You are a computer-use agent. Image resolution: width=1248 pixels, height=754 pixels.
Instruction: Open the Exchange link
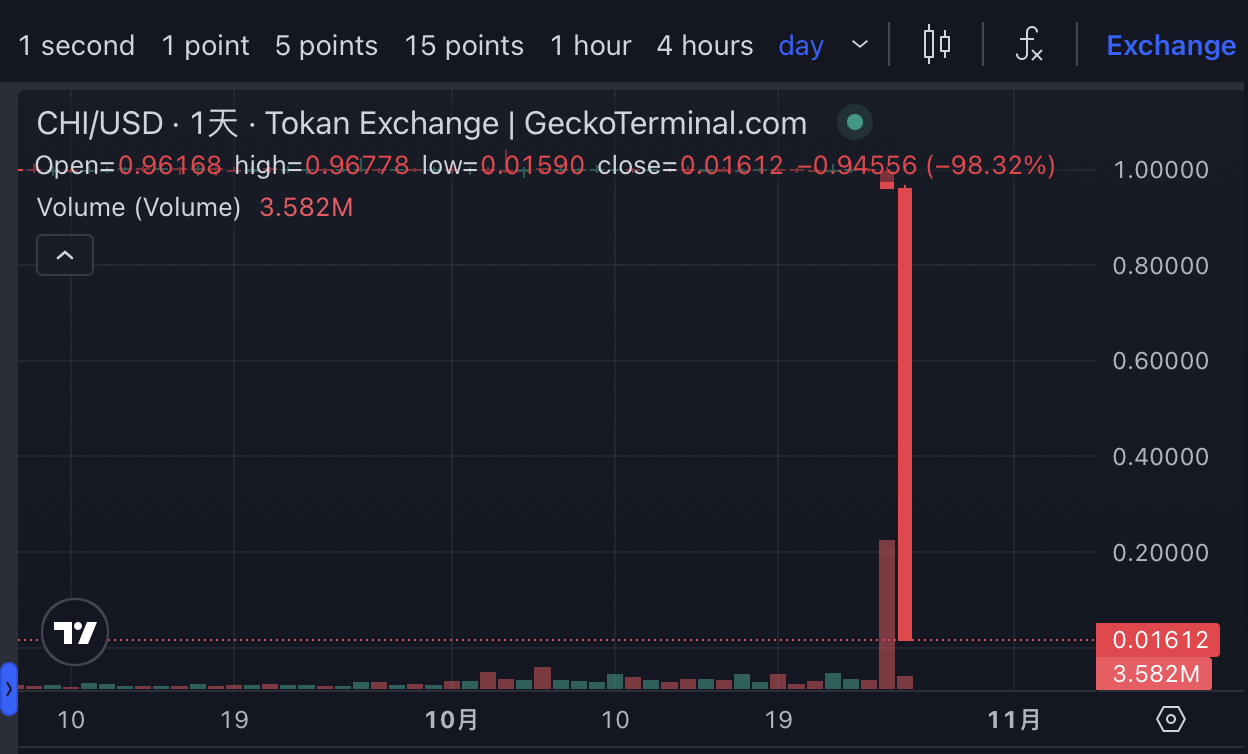[x=1171, y=45]
